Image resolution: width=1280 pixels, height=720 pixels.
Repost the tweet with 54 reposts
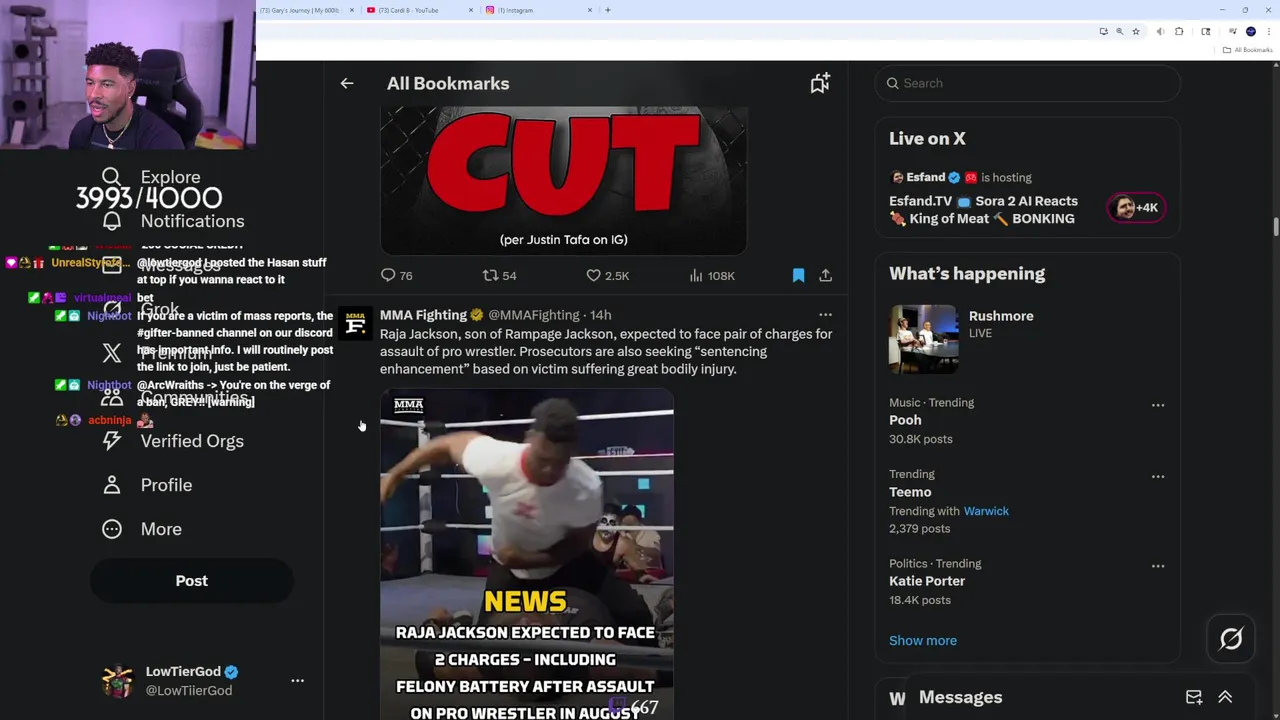[499, 275]
